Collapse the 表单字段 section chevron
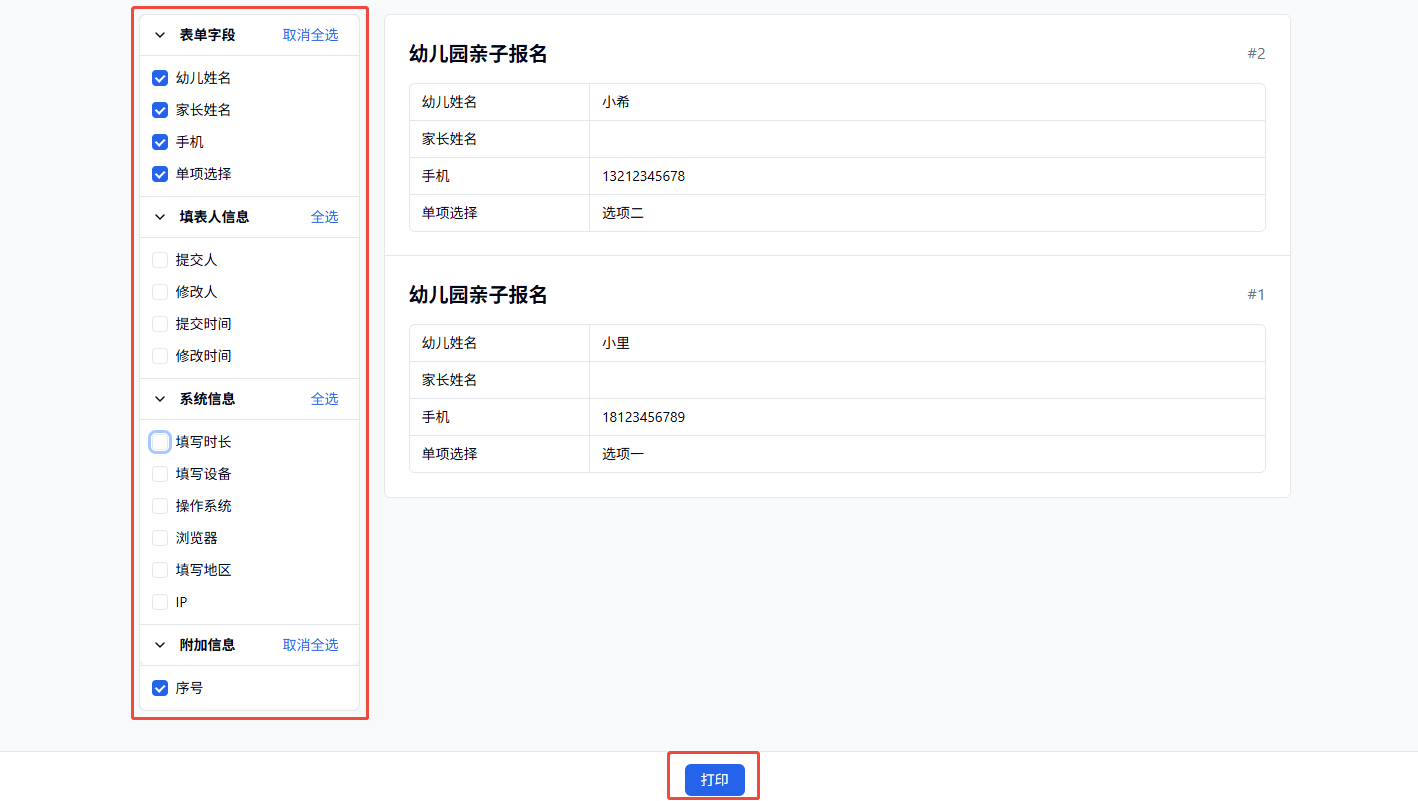 coord(160,35)
